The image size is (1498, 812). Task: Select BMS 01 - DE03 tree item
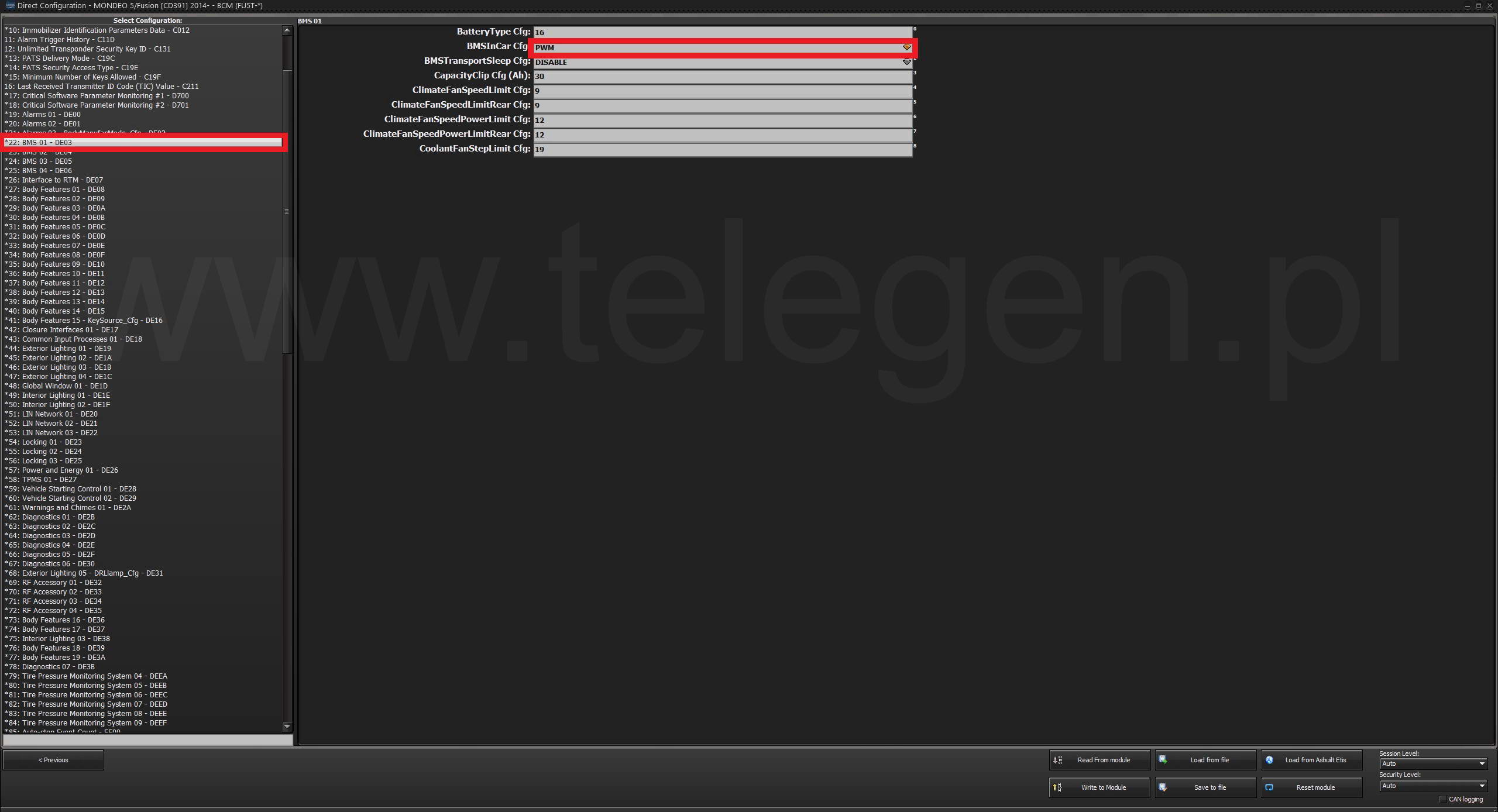click(x=145, y=141)
